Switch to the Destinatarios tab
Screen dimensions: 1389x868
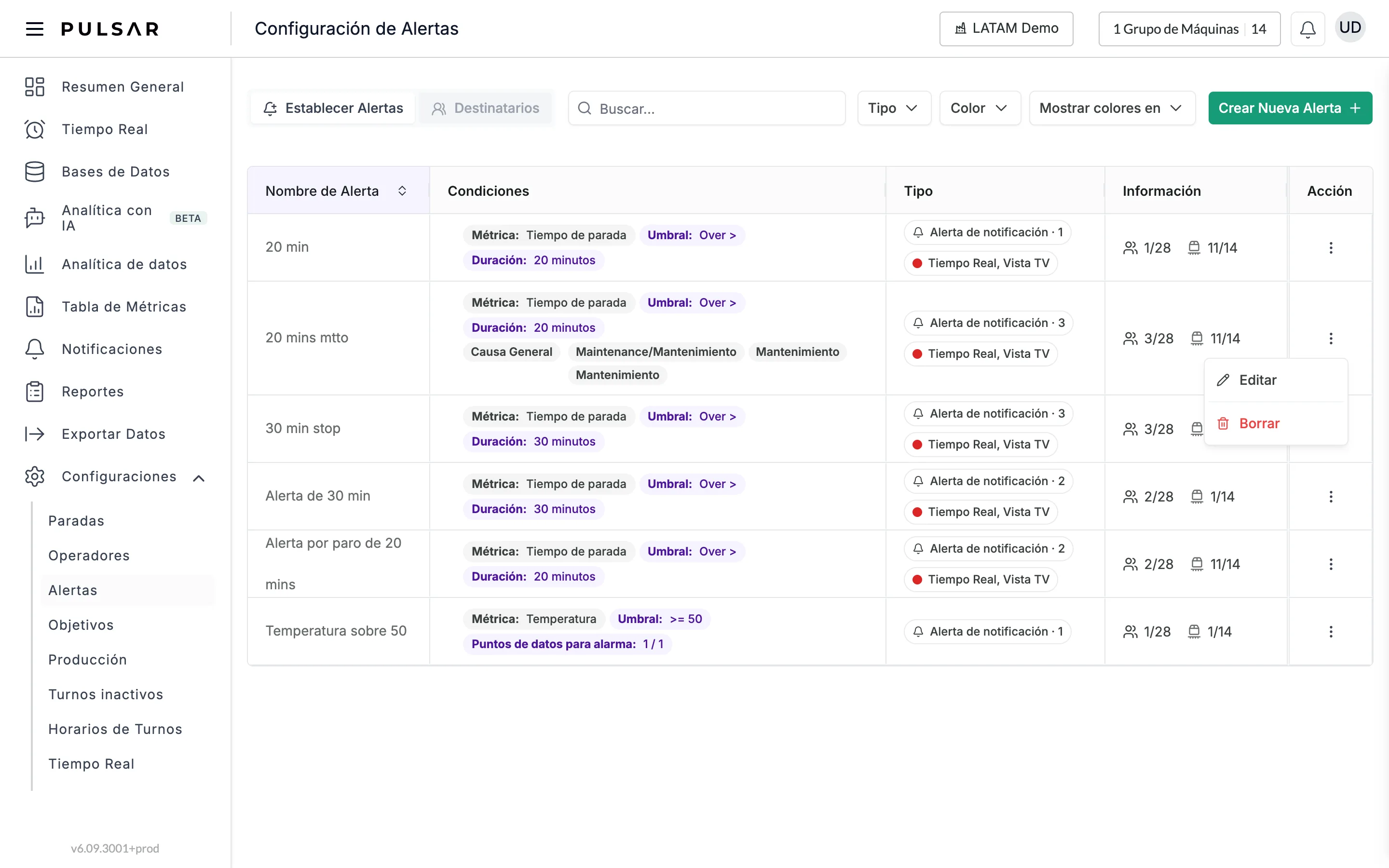coord(485,108)
